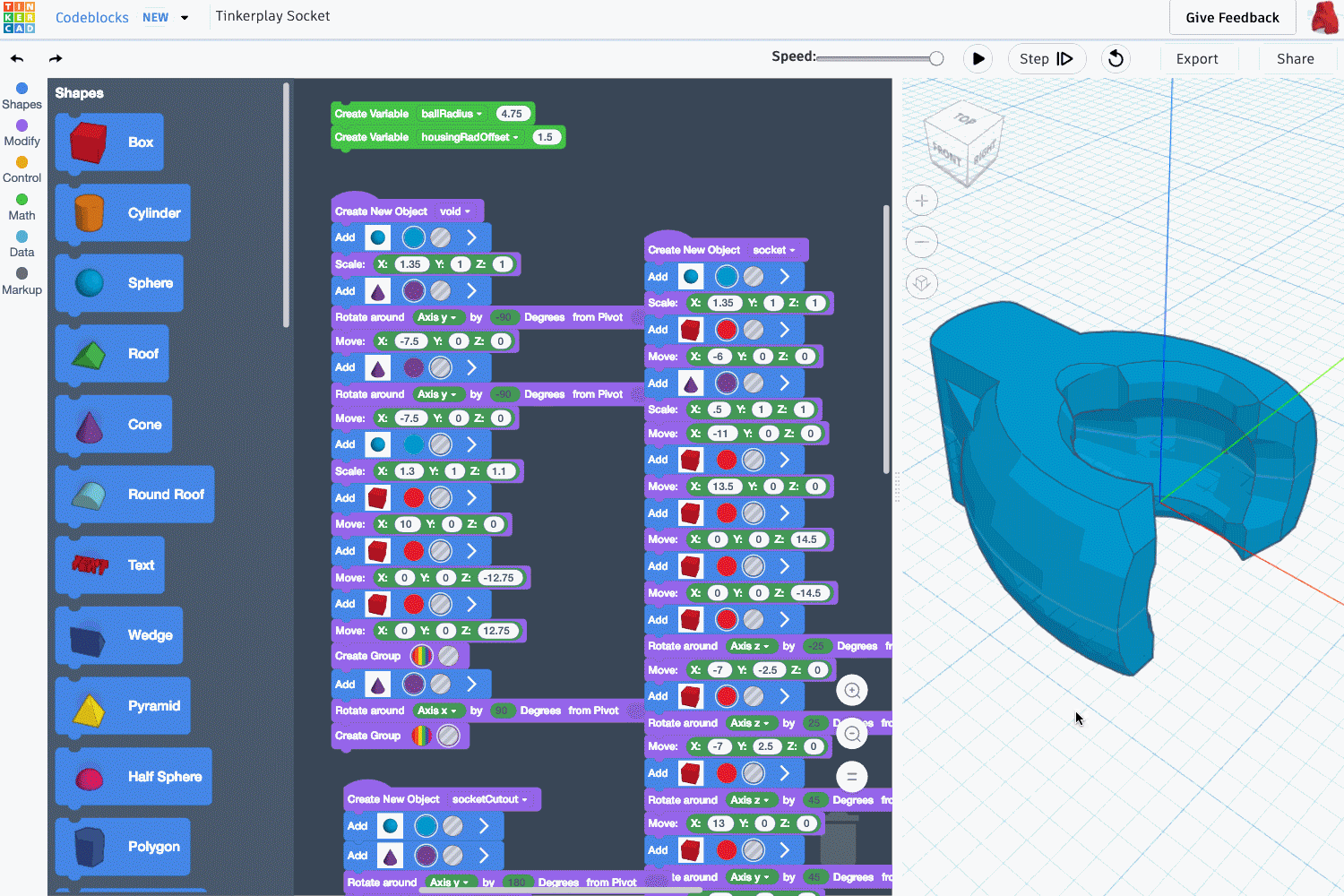Viewport: 1344px width, 896px height.
Task: Click the shapes panel vertical scrollbar
Action: [286, 206]
